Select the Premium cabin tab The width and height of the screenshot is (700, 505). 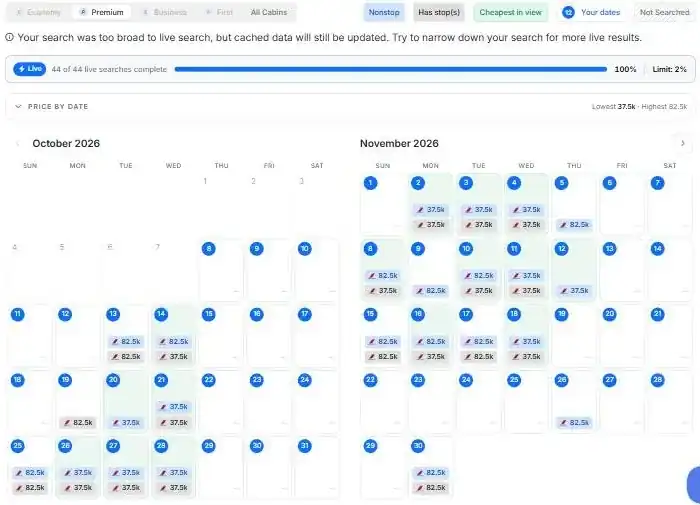(x=102, y=12)
